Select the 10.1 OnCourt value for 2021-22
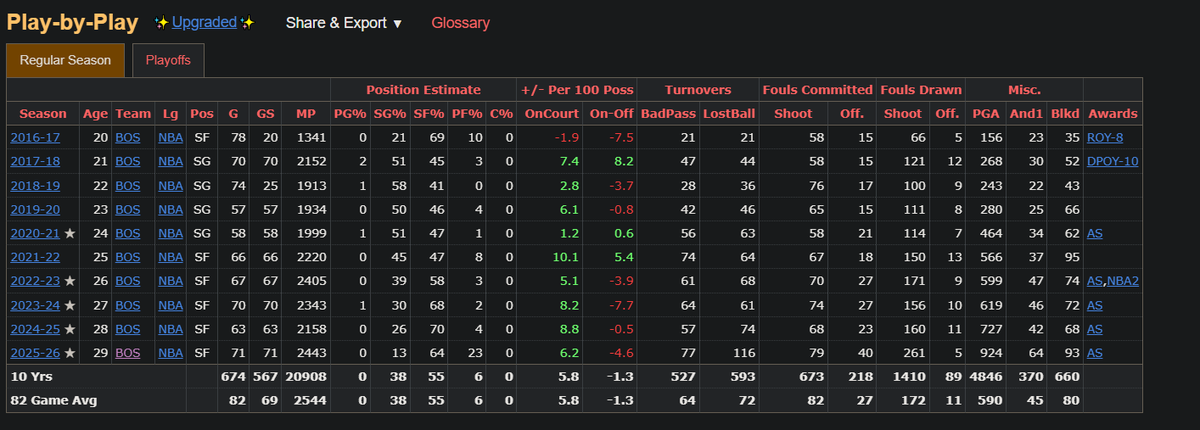The width and height of the screenshot is (1200, 430). tap(564, 258)
